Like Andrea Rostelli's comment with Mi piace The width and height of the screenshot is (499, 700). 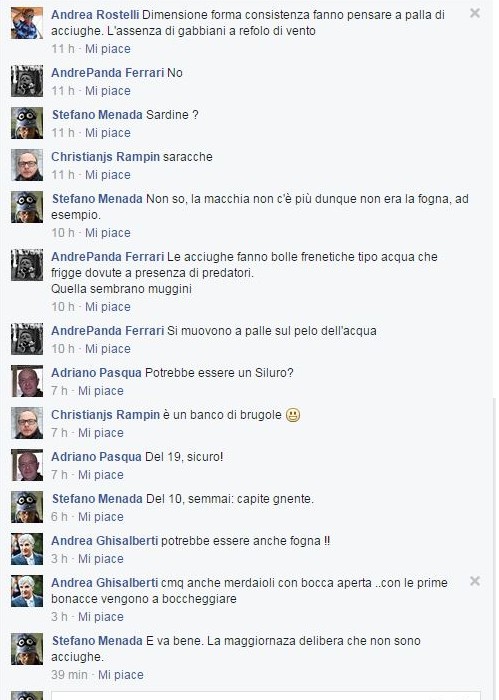[x=108, y=49]
